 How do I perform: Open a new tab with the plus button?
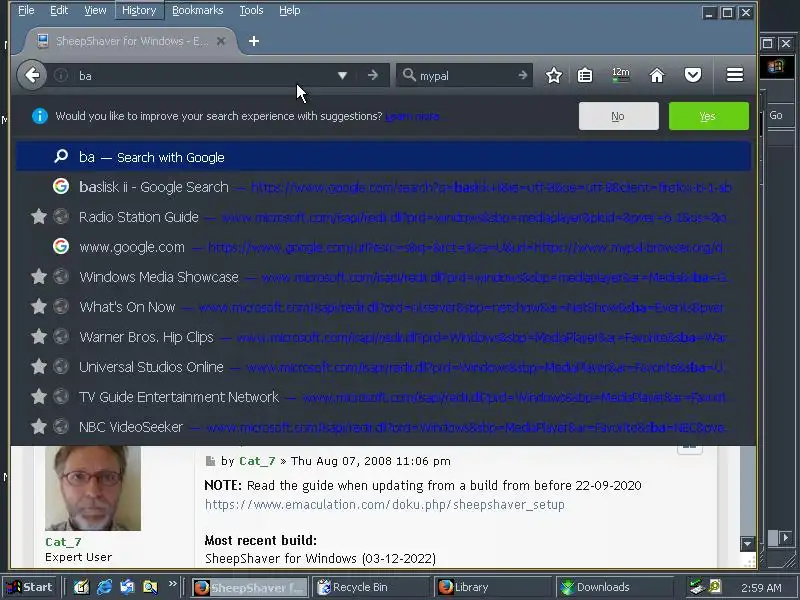(x=254, y=41)
